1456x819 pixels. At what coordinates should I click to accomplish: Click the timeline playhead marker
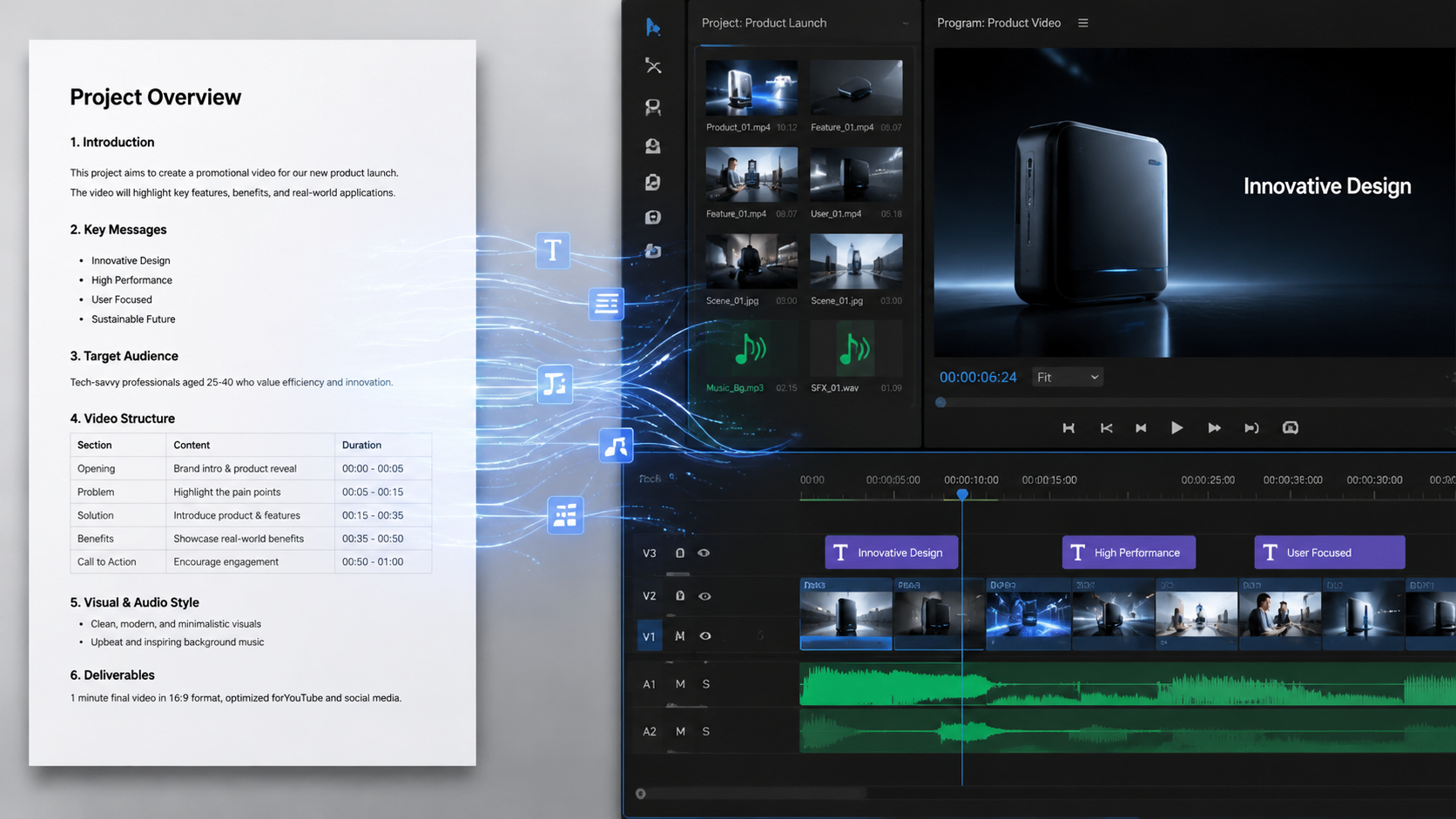pos(962,493)
